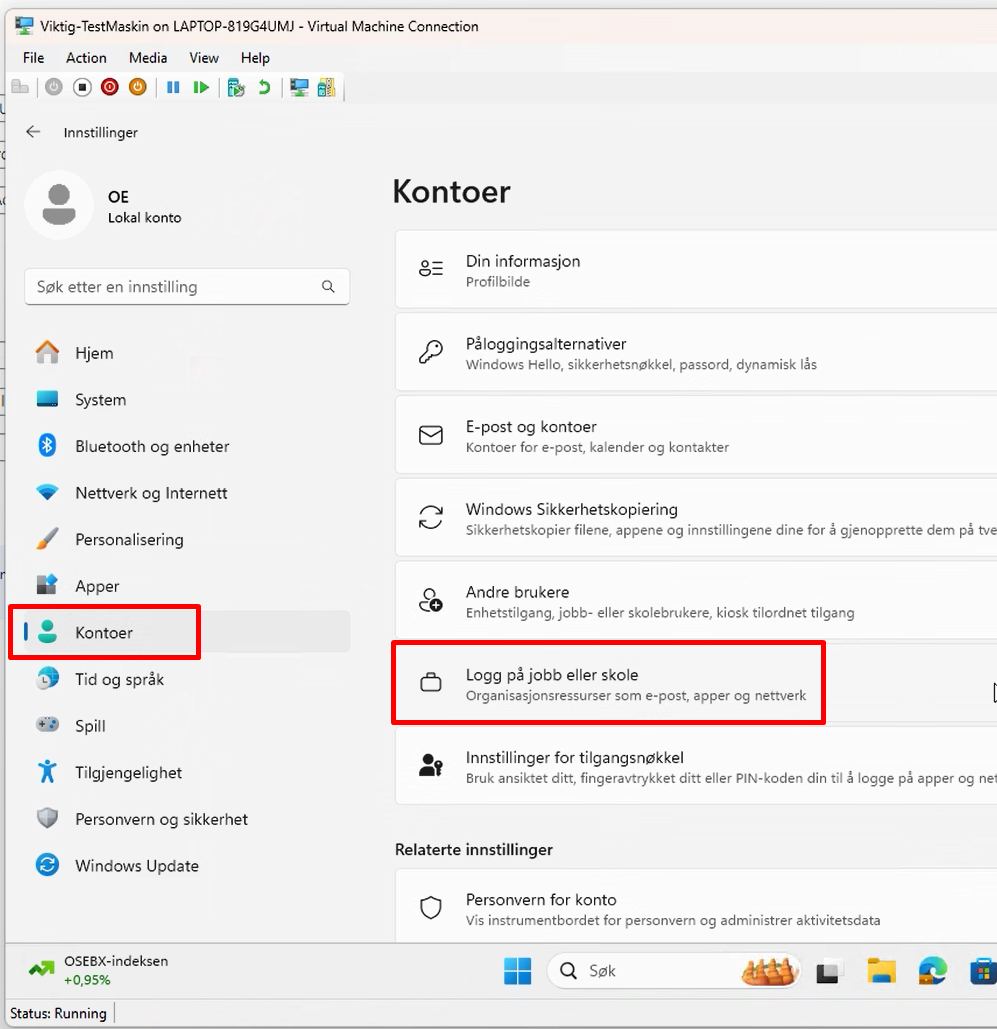The height and width of the screenshot is (1029, 997).
Task: Open the File menu
Action: pos(33,58)
